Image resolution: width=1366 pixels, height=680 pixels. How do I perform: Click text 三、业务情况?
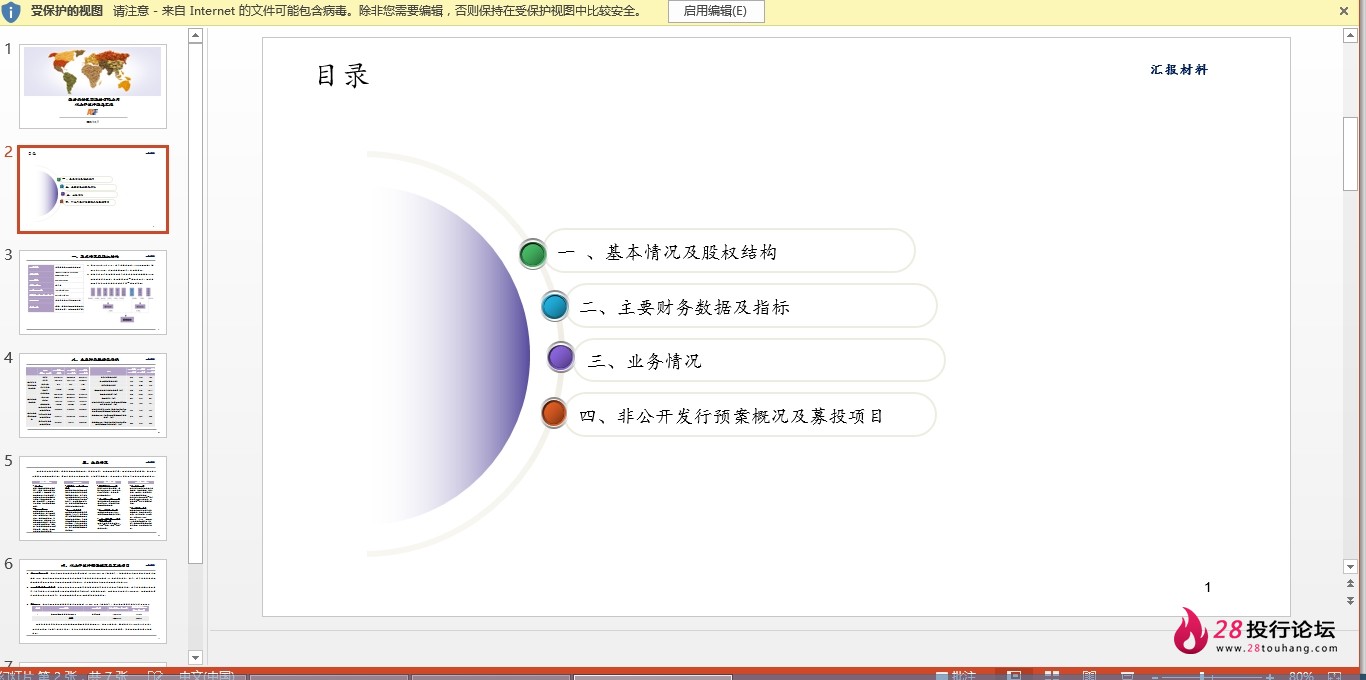coord(645,361)
